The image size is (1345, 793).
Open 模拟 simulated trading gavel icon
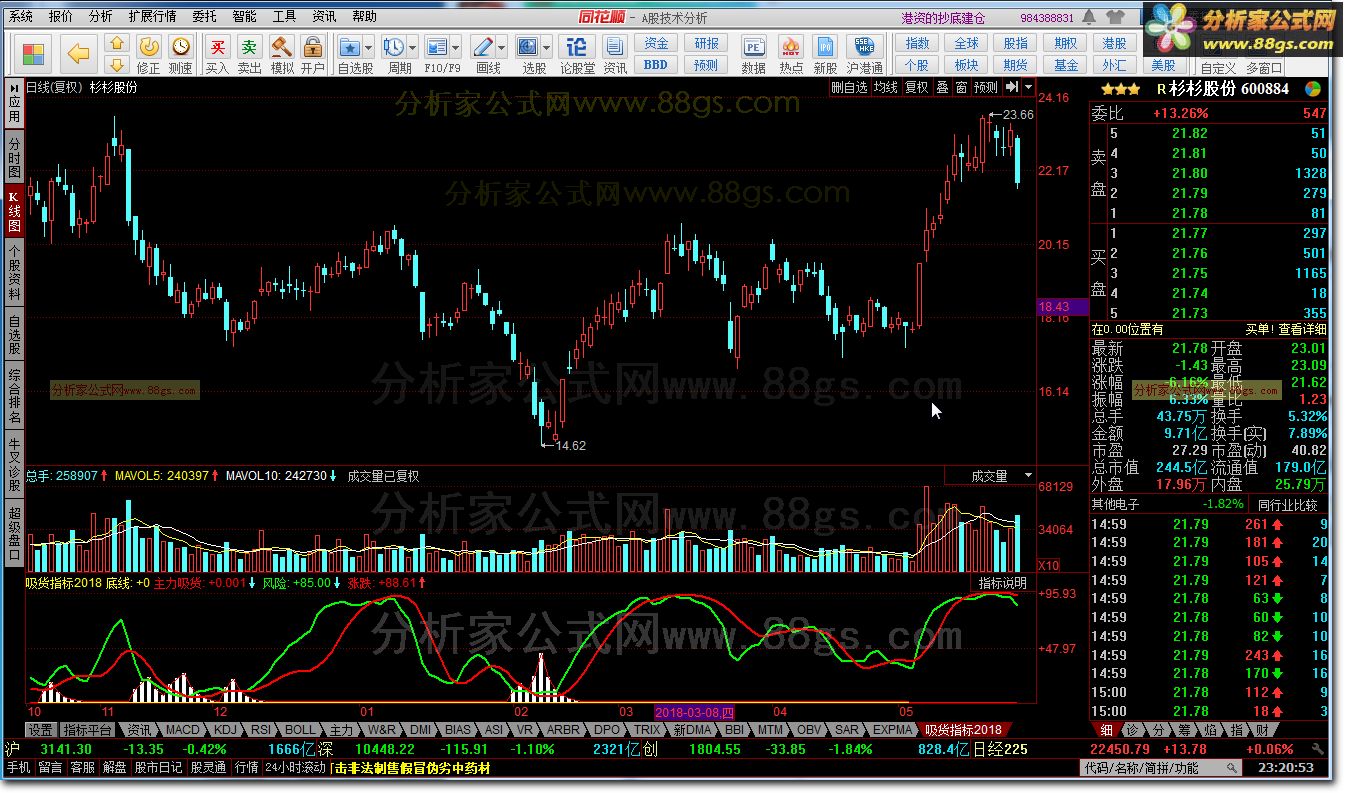(282, 47)
